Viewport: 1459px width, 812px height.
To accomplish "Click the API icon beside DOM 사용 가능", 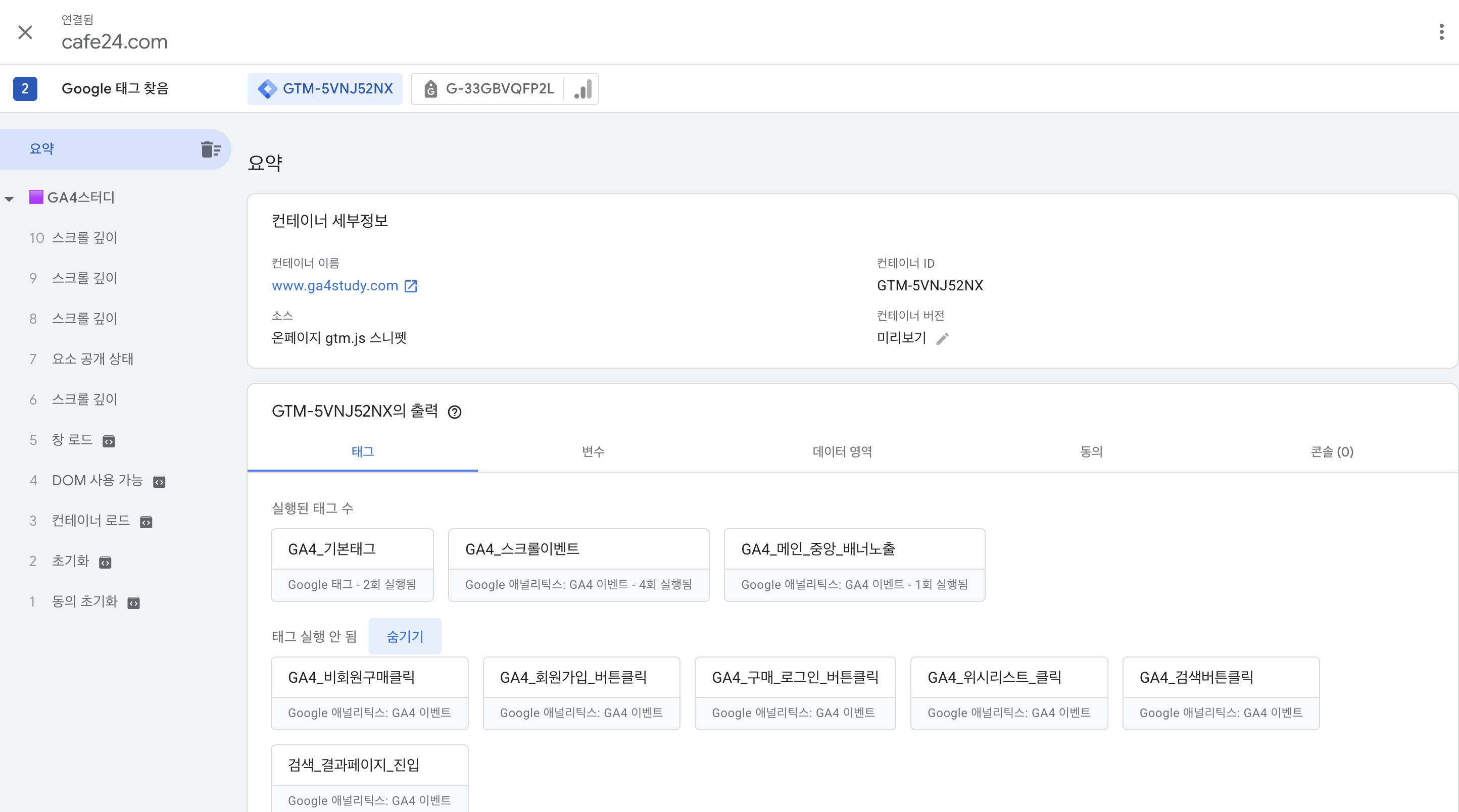I will (159, 482).
